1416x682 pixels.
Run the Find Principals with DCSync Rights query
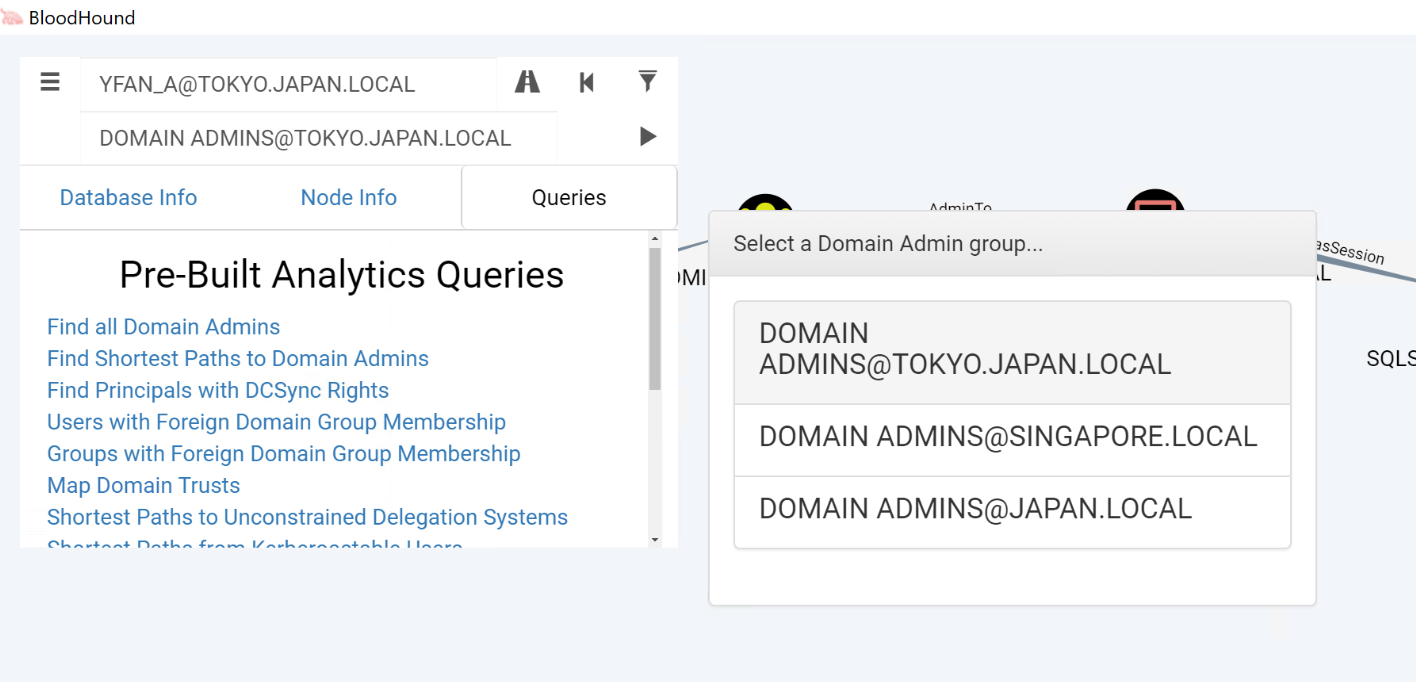coord(217,390)
